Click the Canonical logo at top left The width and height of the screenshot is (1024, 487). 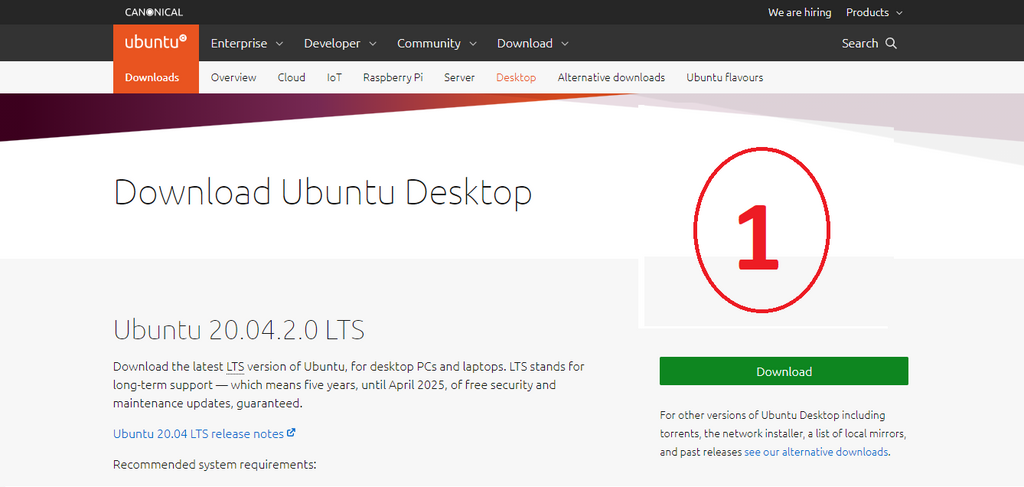pos(154,12)
